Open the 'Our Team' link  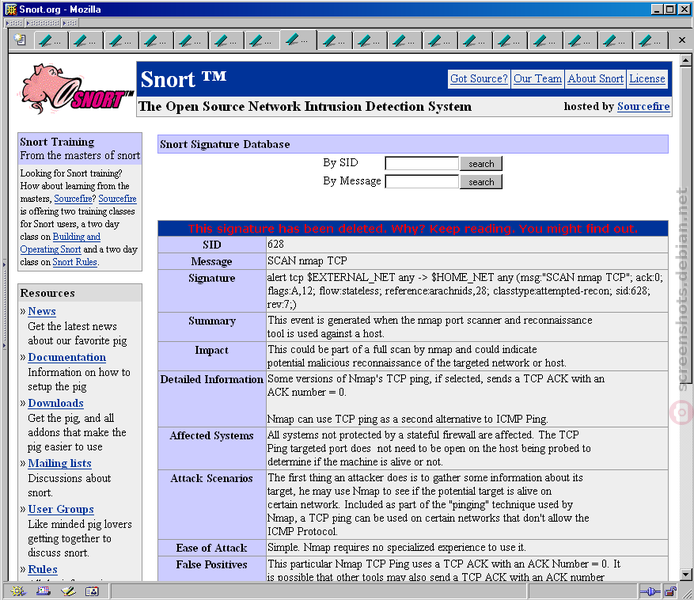(x=537, y=79)
